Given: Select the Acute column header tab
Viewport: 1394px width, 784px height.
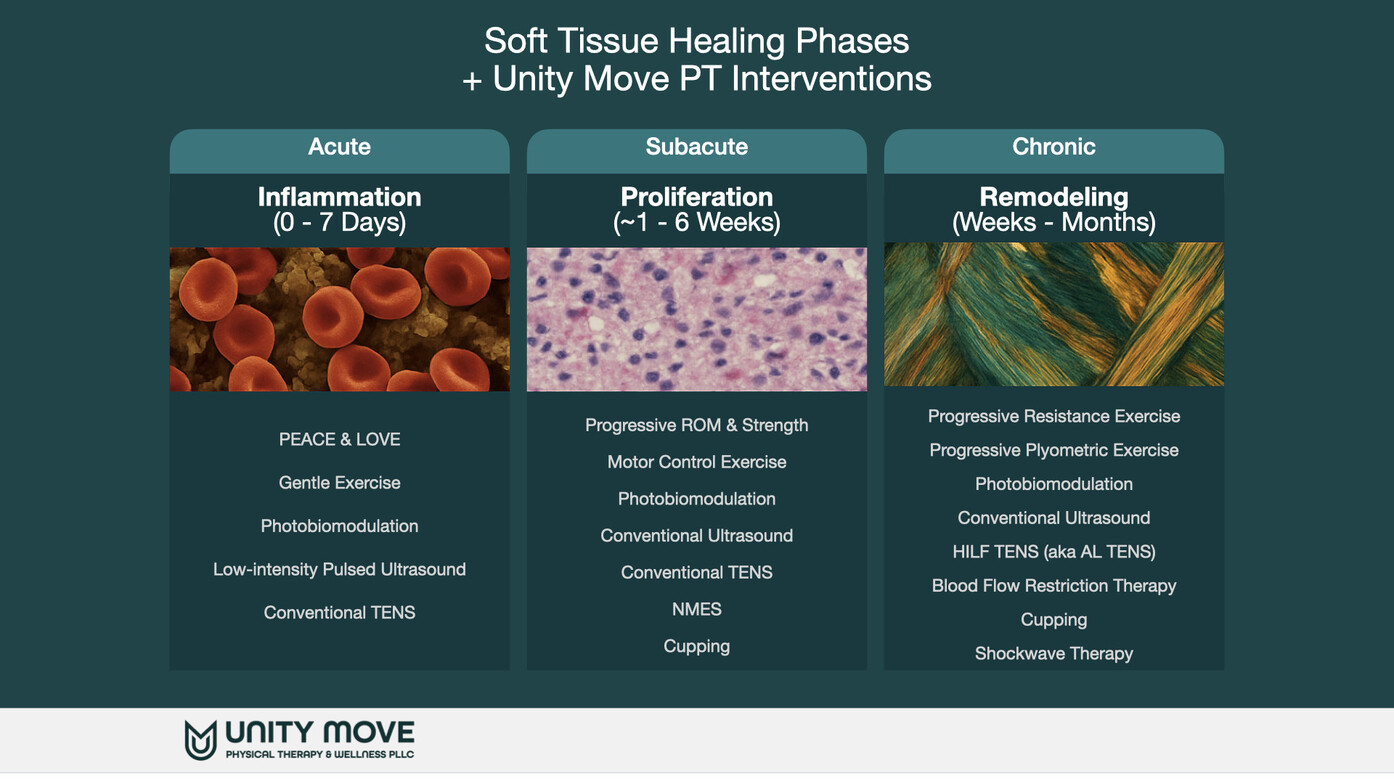Looking at the screenshot, I should pos(339,147).
